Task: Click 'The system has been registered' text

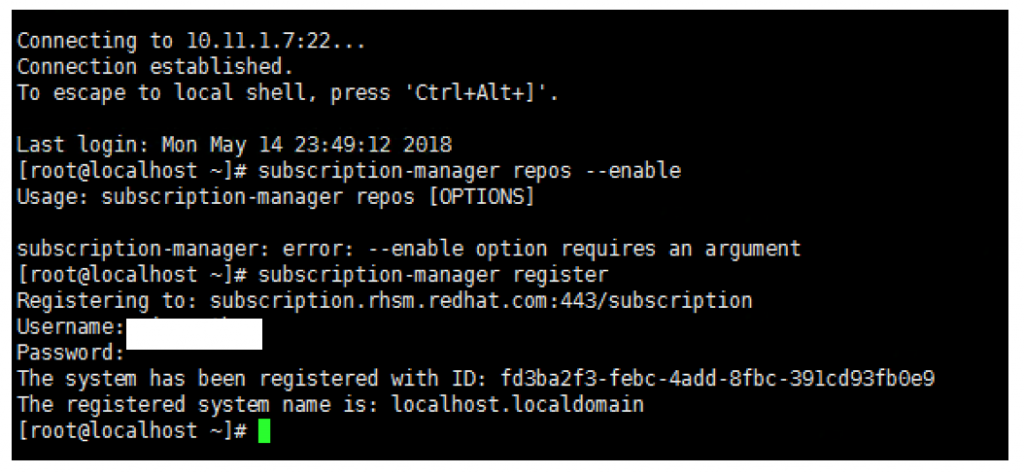Action: click(x=198, y=379)
